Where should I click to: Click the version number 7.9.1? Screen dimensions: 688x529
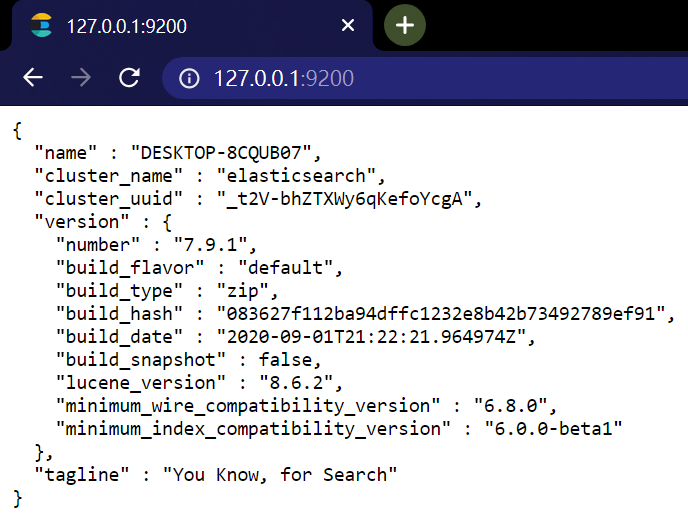210,245
